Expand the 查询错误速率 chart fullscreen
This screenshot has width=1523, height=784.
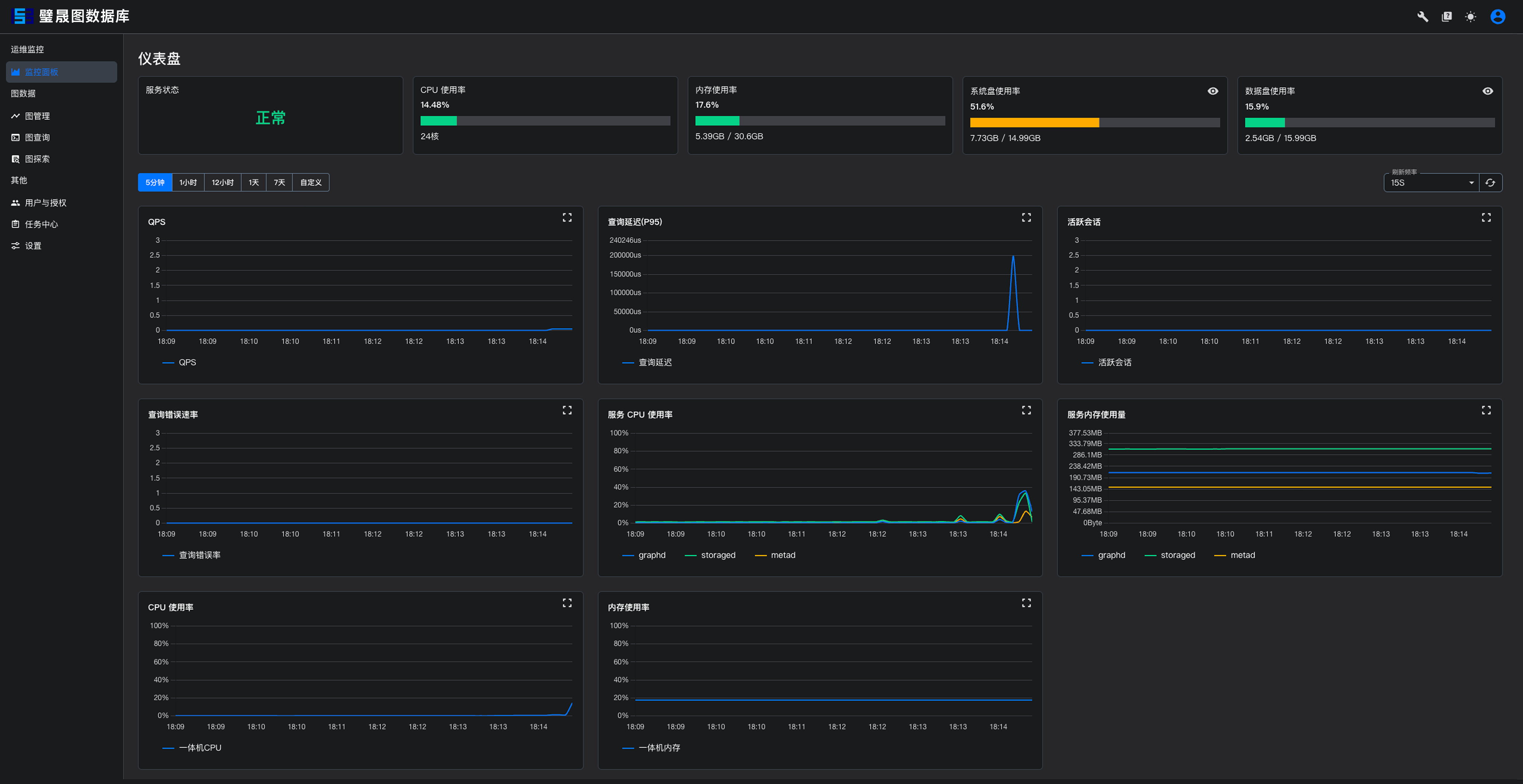pos(567,410)
